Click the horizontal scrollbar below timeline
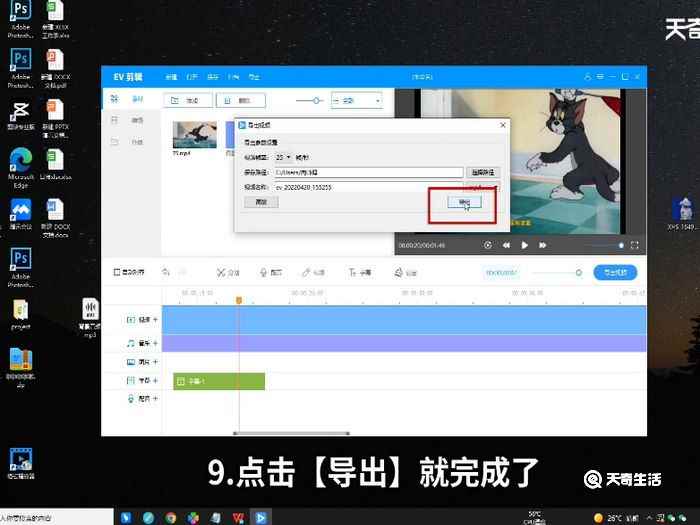This screenshot has width=700, height=525. (x=291, y=433)
